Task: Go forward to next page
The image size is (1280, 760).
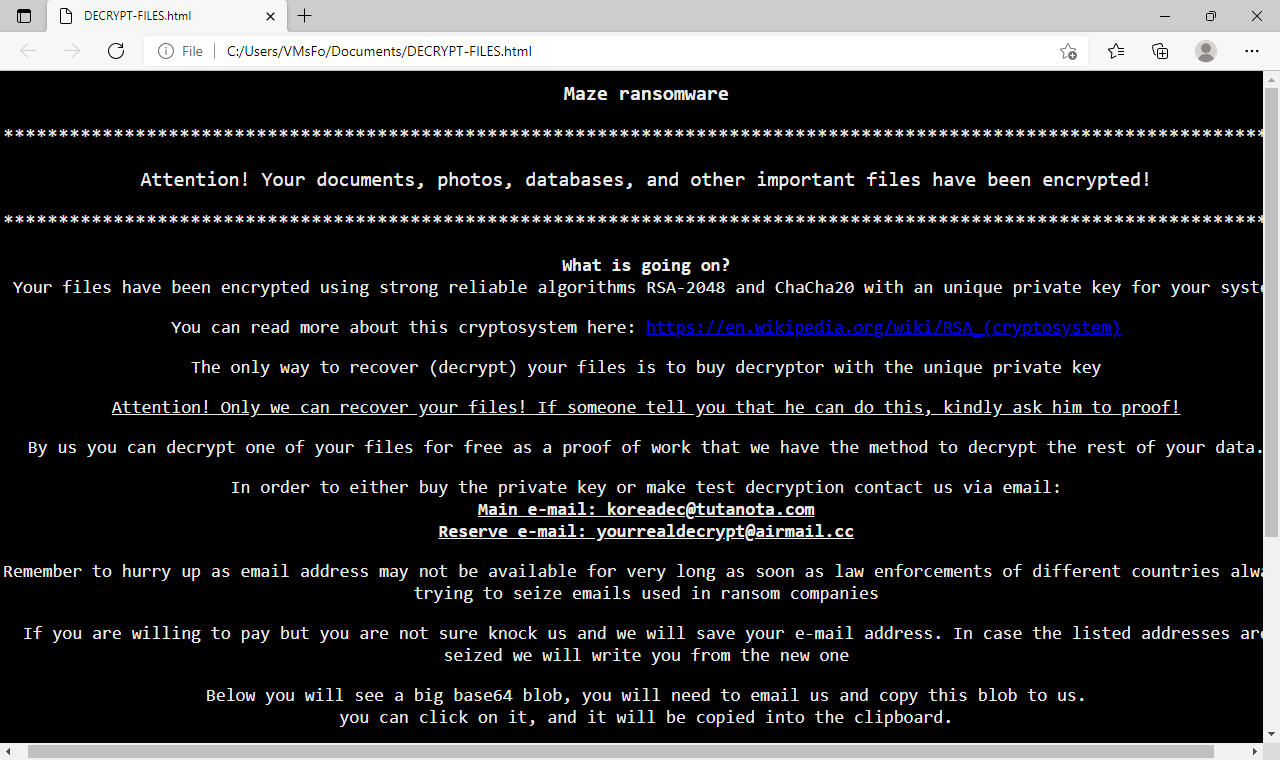Action: coord(72,51)
